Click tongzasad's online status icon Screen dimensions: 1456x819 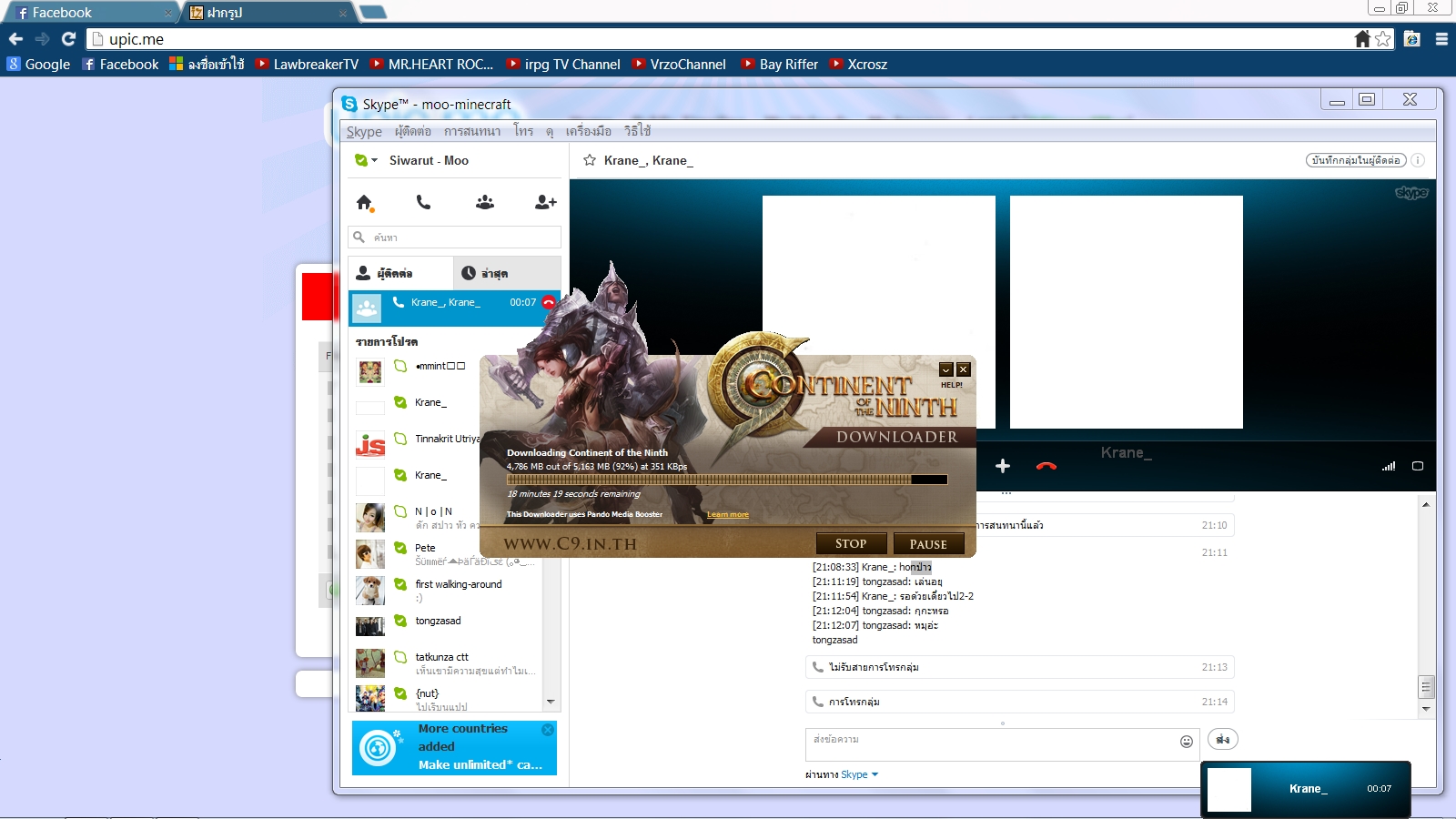point(400,621)
